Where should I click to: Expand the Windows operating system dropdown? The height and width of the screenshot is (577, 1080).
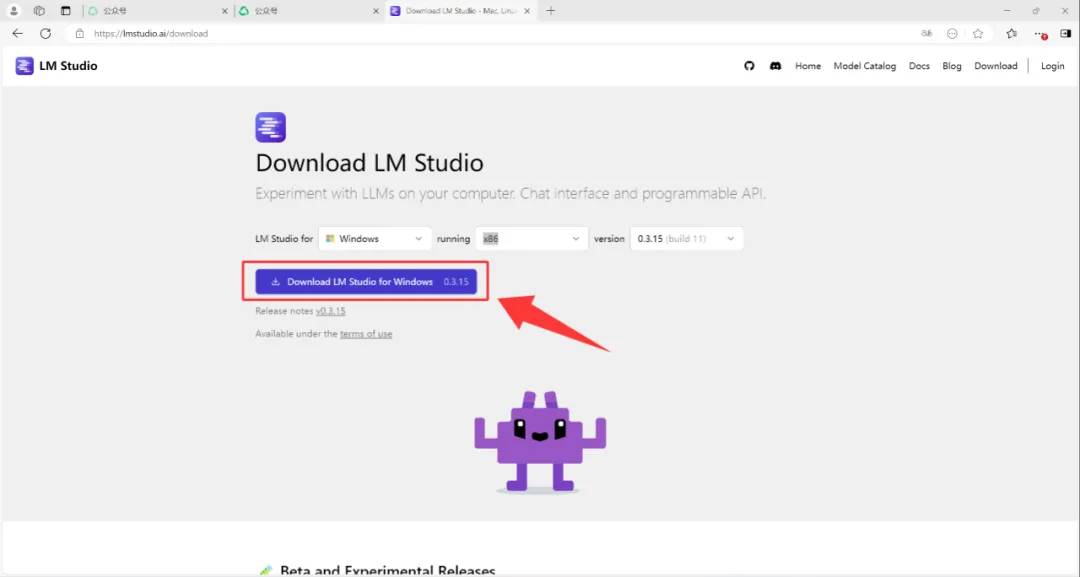[375, 238]
